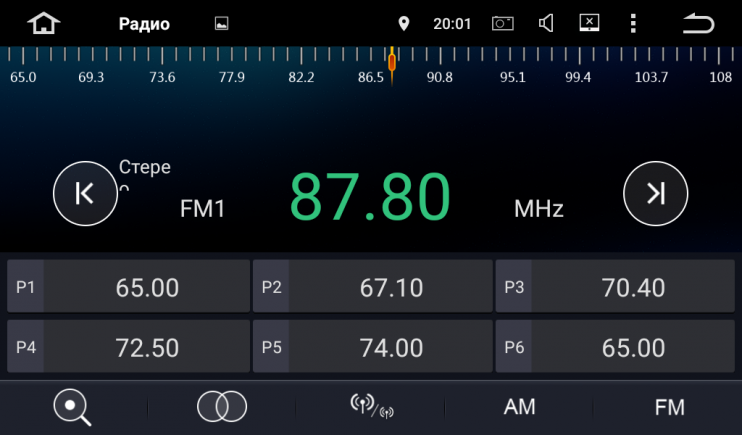Select preset P1 65.00

[x=128, y=286]
